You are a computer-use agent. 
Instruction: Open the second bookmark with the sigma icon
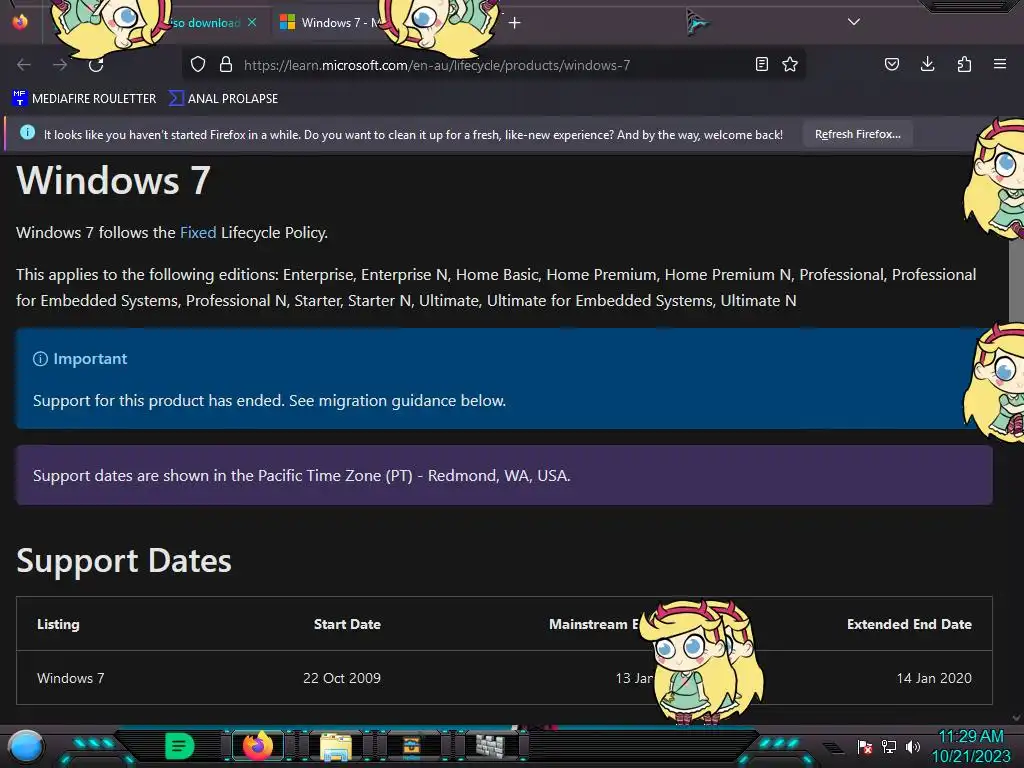point(223,99)
